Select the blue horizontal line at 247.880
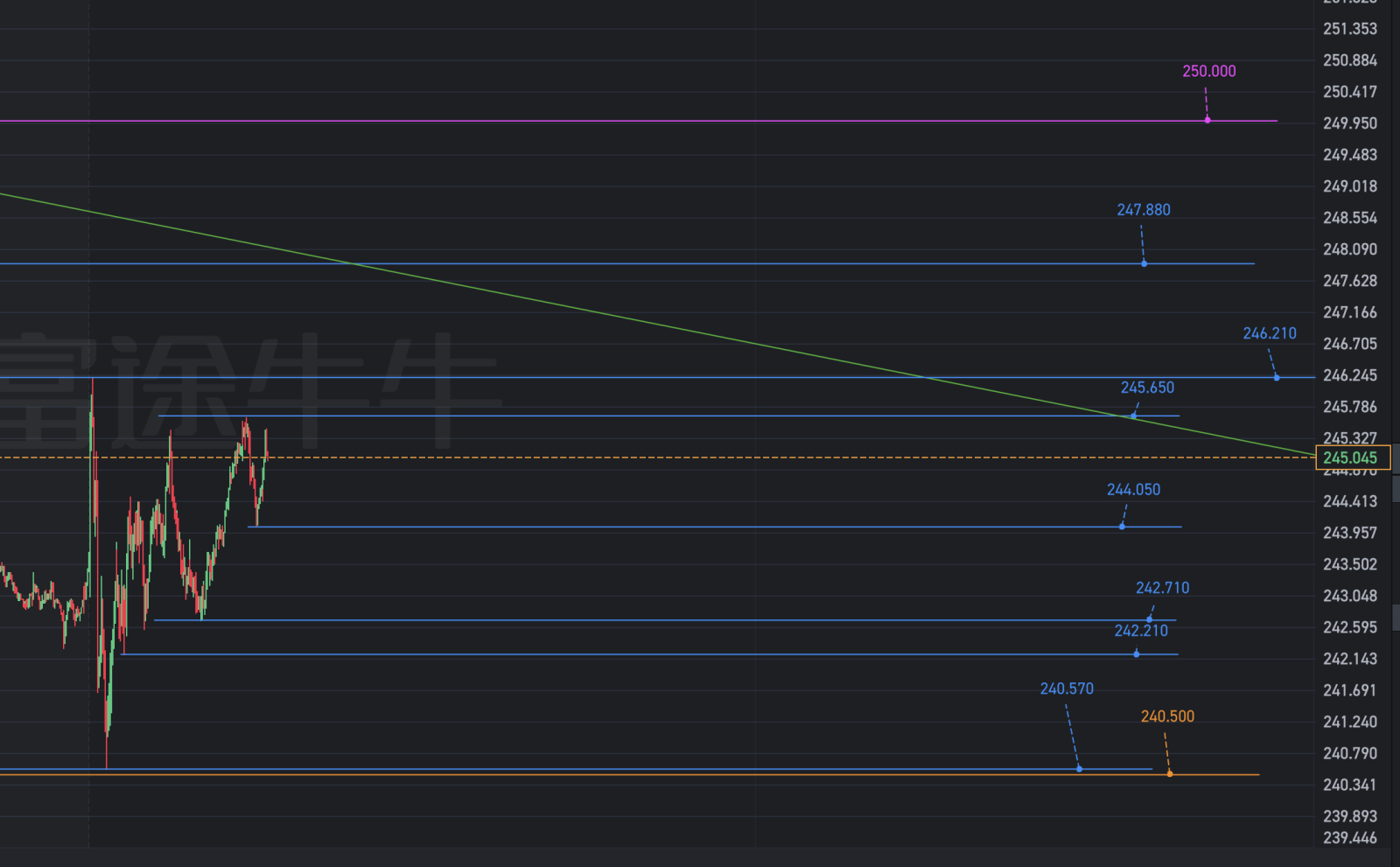Screen dimensions: 1400x867 coord(627,263)
